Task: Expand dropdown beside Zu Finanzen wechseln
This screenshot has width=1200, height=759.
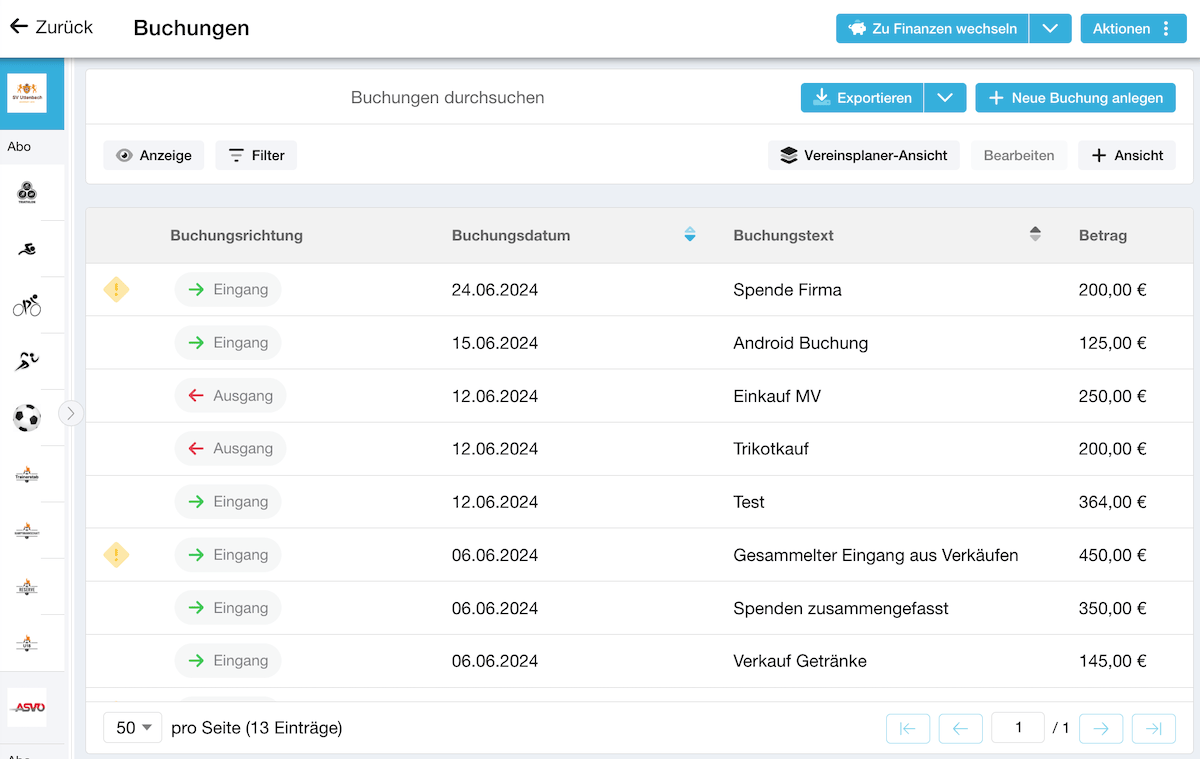Action: pos(1049,29)
